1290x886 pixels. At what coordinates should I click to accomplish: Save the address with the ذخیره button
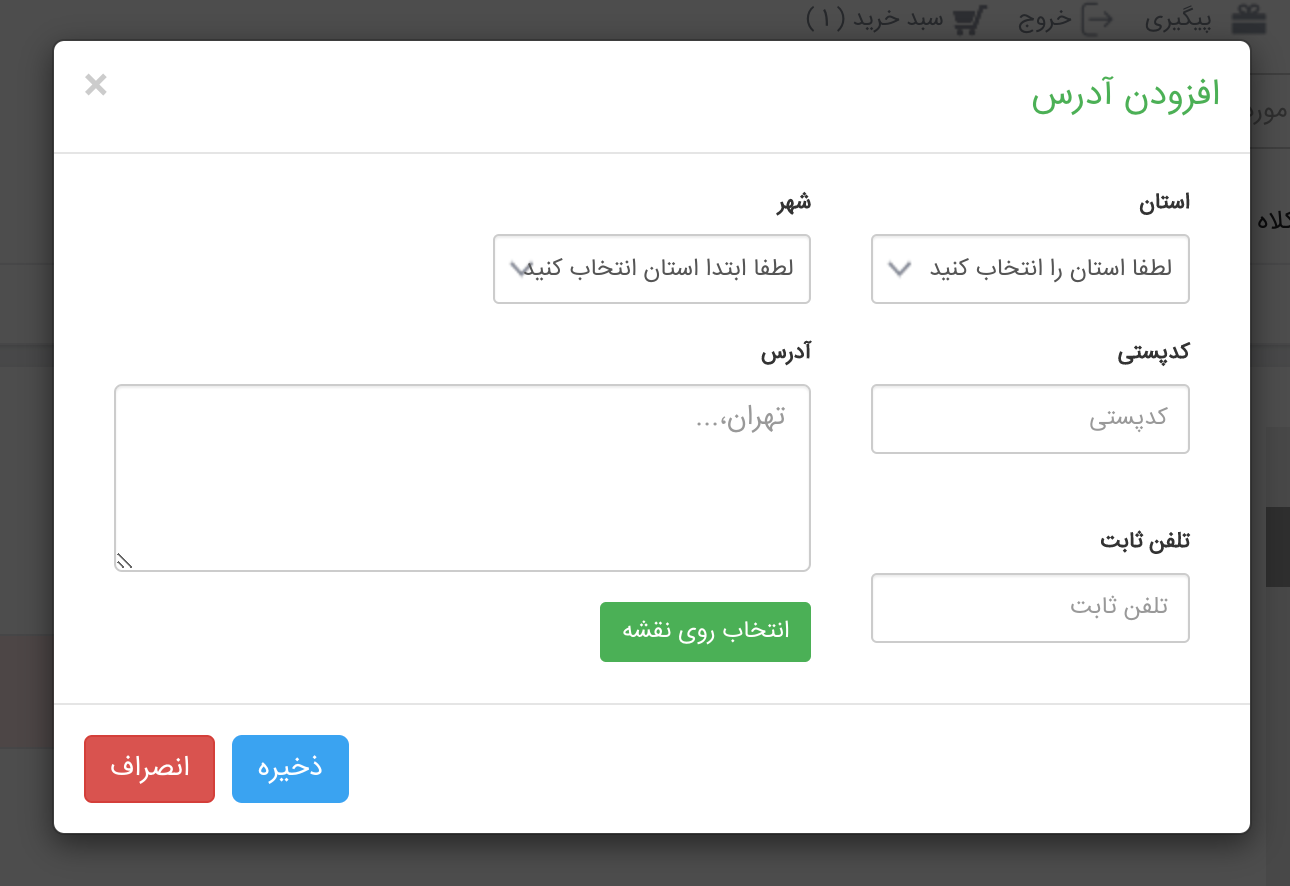point(290,768)
